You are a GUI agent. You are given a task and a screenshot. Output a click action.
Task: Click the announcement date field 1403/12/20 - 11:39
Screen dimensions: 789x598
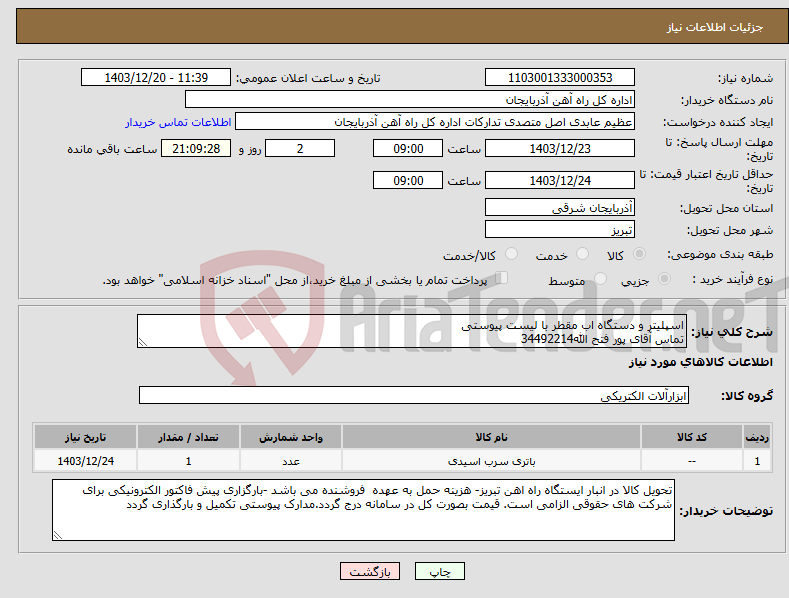point(156,78)
